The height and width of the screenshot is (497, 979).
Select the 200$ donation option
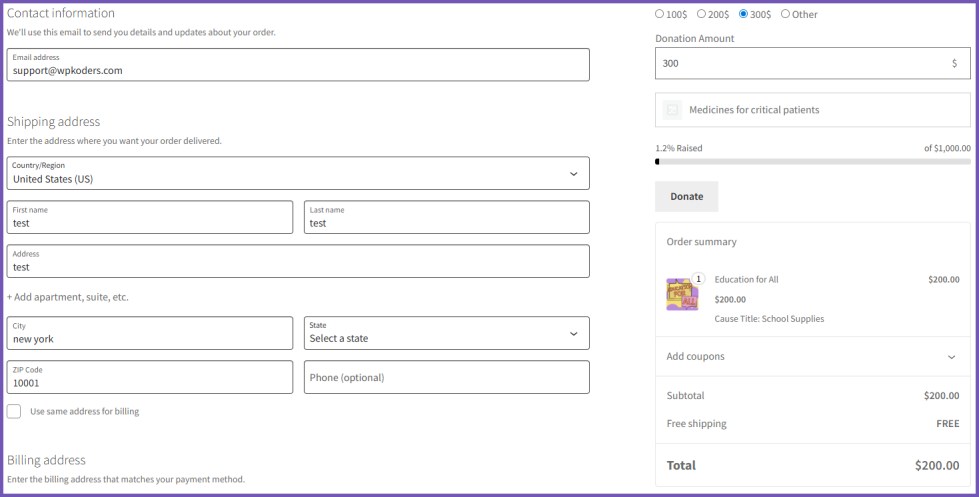click(x=701, y=14)
